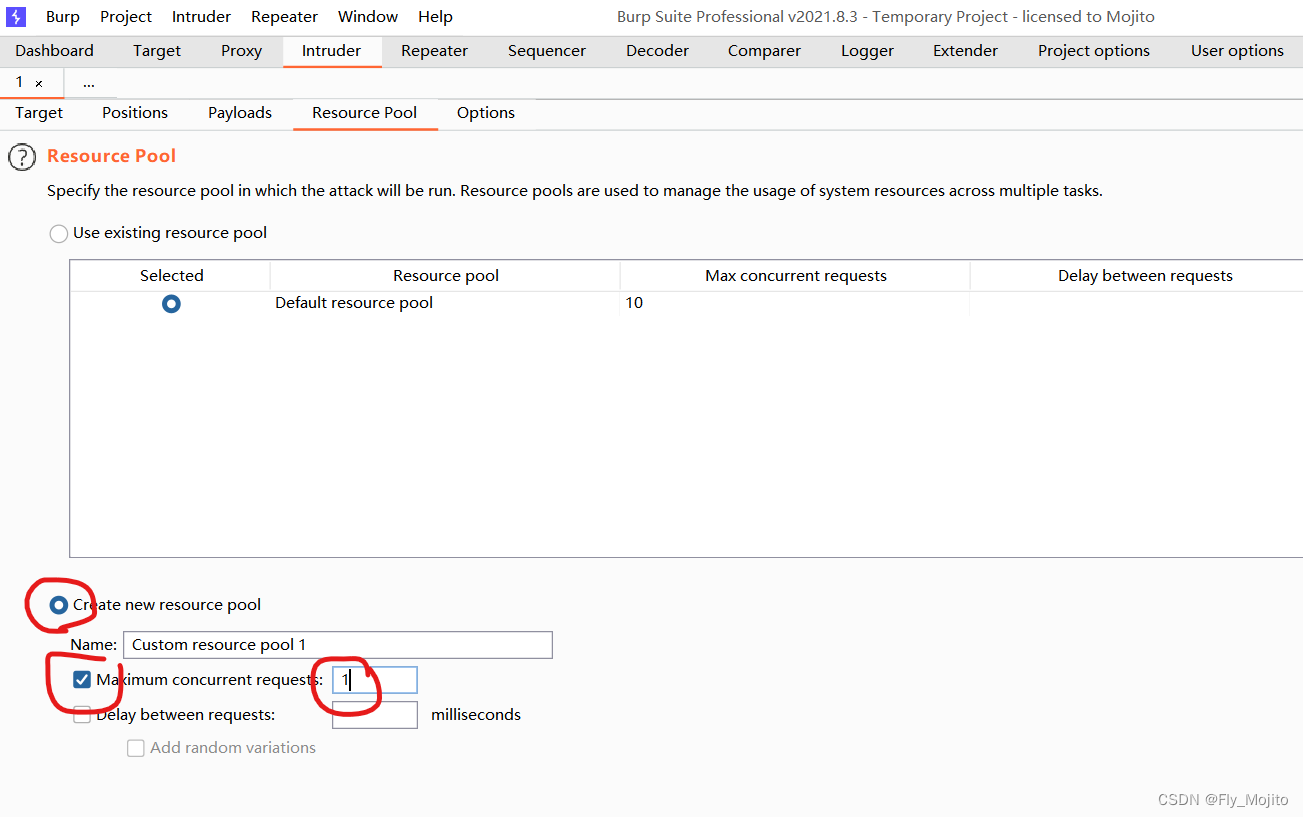
Task: Open the User options tab
Action: point(1237,51)
